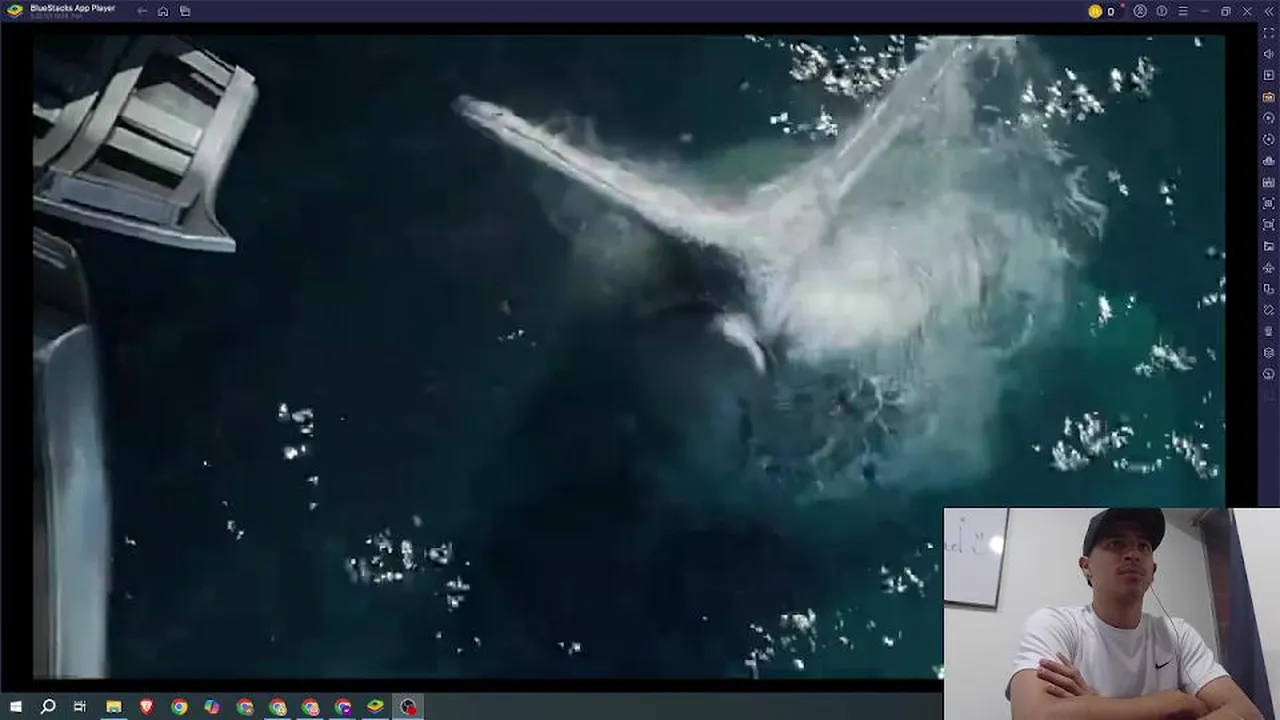The width and height of the screenshot is (1280, 720).
Task: Click the webcam overlay of the man
Action: (x=1111, y=614)
